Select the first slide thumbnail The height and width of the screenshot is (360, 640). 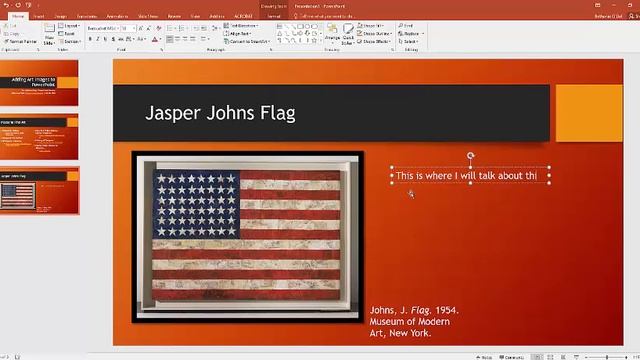pyautogui.click(x=39, y=83)
